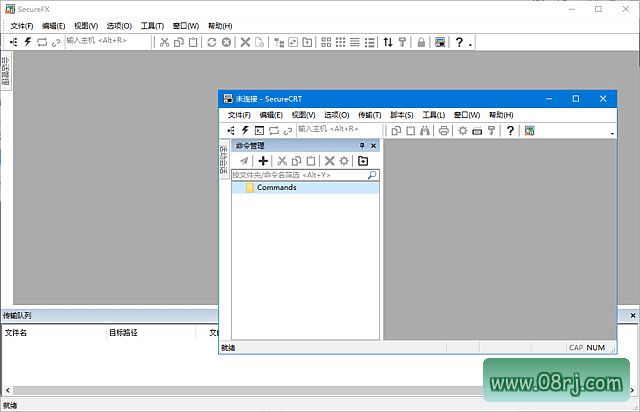The height and width of the screenshot is (412, 640).
Task: Click the help question mark in SecureCRT
Action: click(x=510, y=130)
